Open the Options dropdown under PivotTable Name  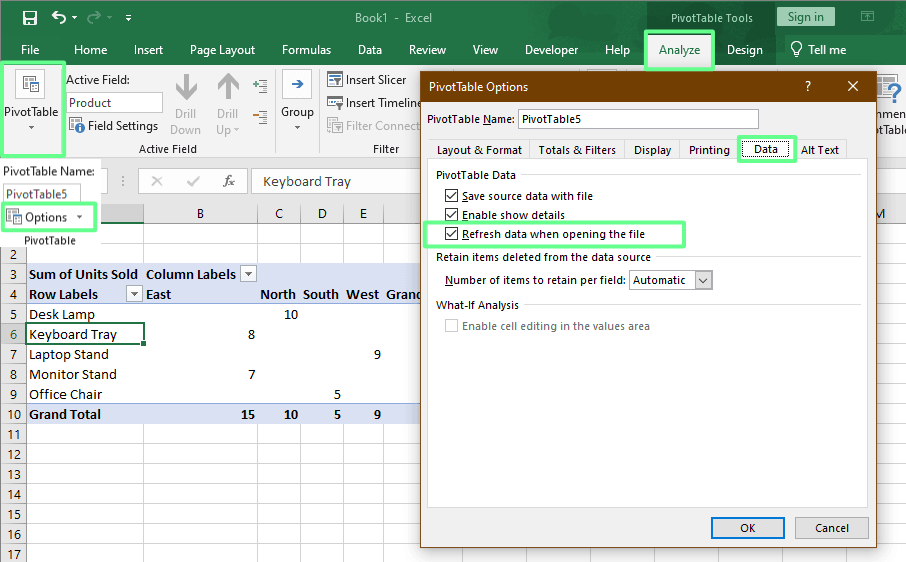click(50, 217)
